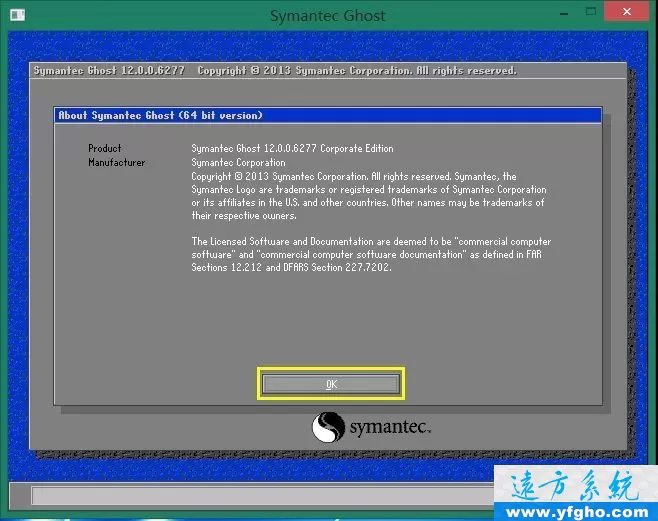Viewport: 658px width, 521px height.
Task: Click the 'Symantec Ghost 12.0.0.6277' header version text
Action: pyautogui.click(x=109, y=70)
